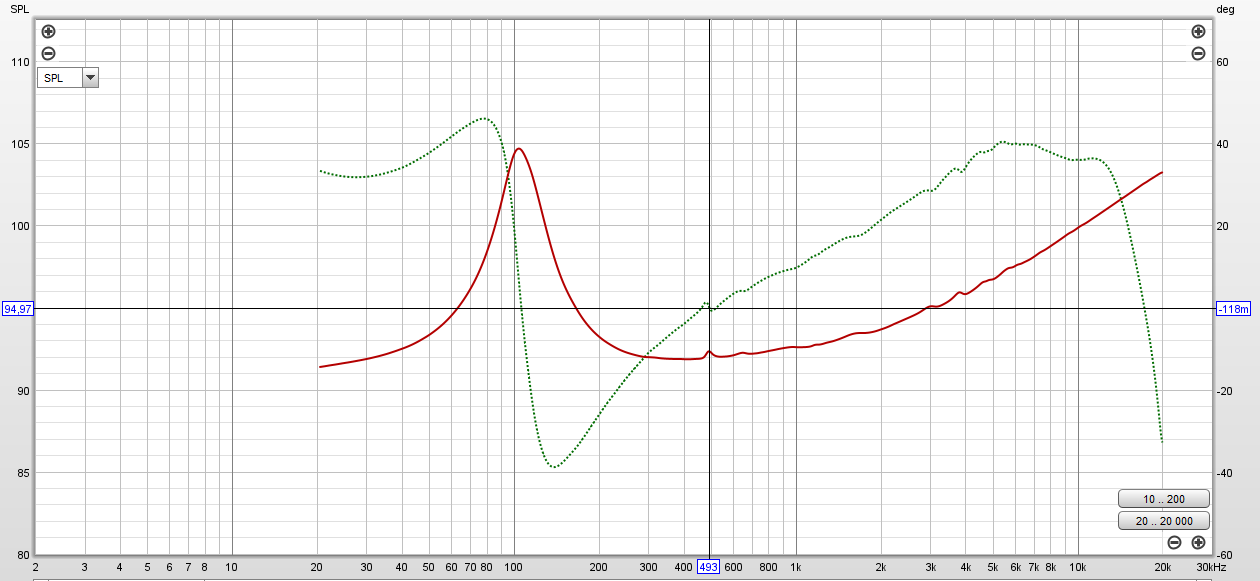This screenshot has width=1260, height=581.
Task: Click the 493 cursor frequency field
Action: pyautogui.click(x=709, y=567)
